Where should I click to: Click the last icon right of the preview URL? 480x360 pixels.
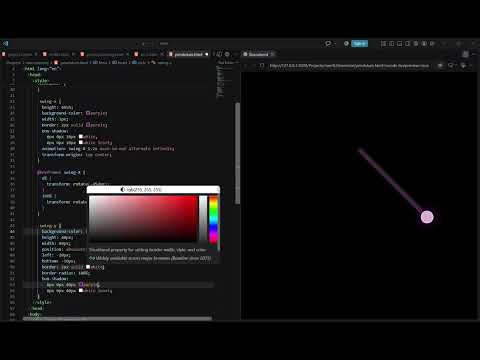click(463, 66)
